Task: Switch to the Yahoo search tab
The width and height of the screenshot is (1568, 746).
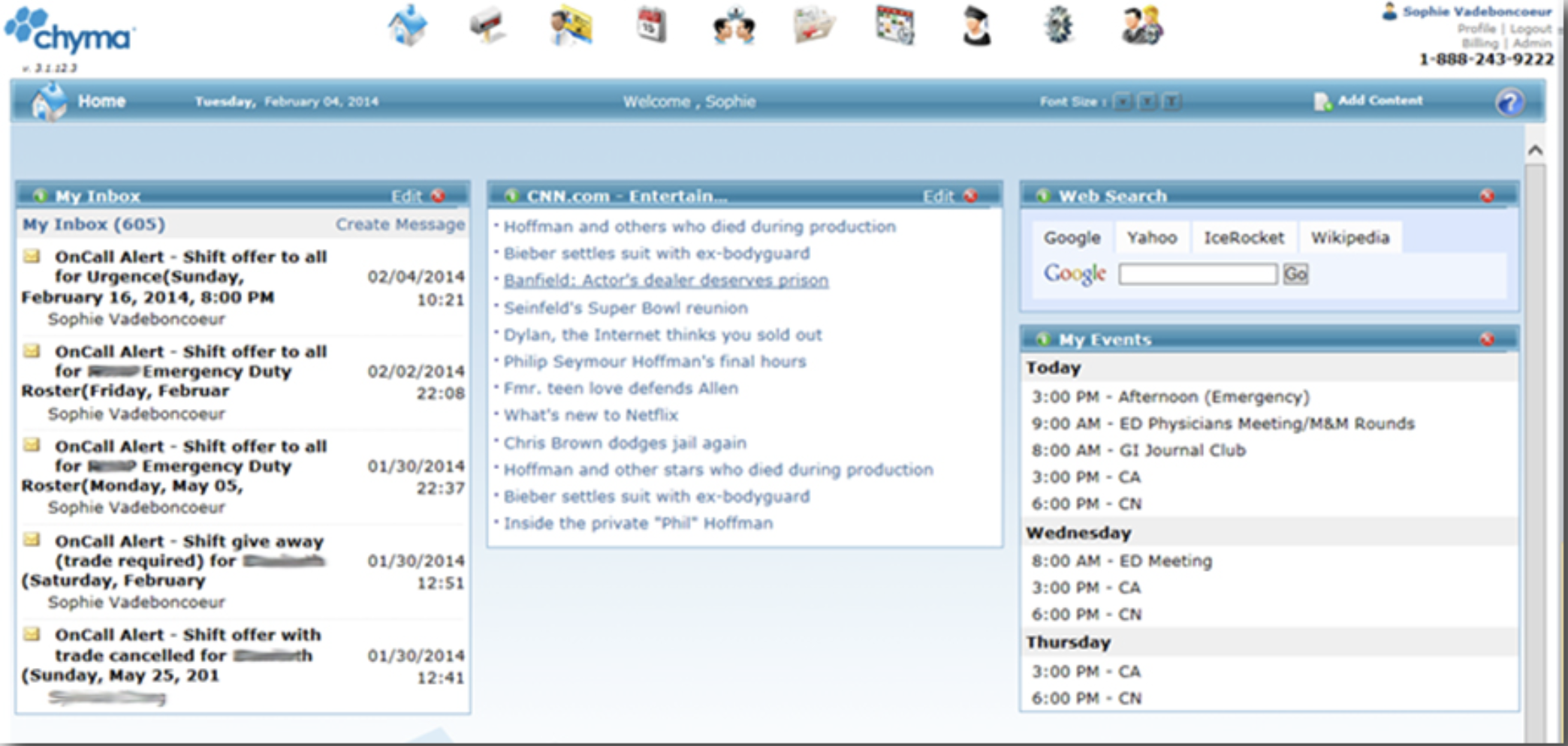Action: [x=1152, y=238]
